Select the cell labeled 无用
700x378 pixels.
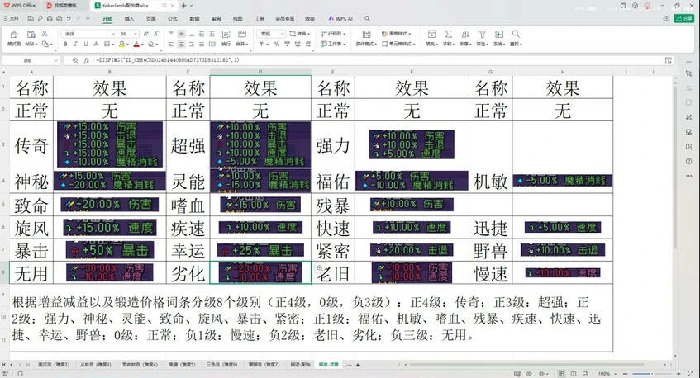31,273
